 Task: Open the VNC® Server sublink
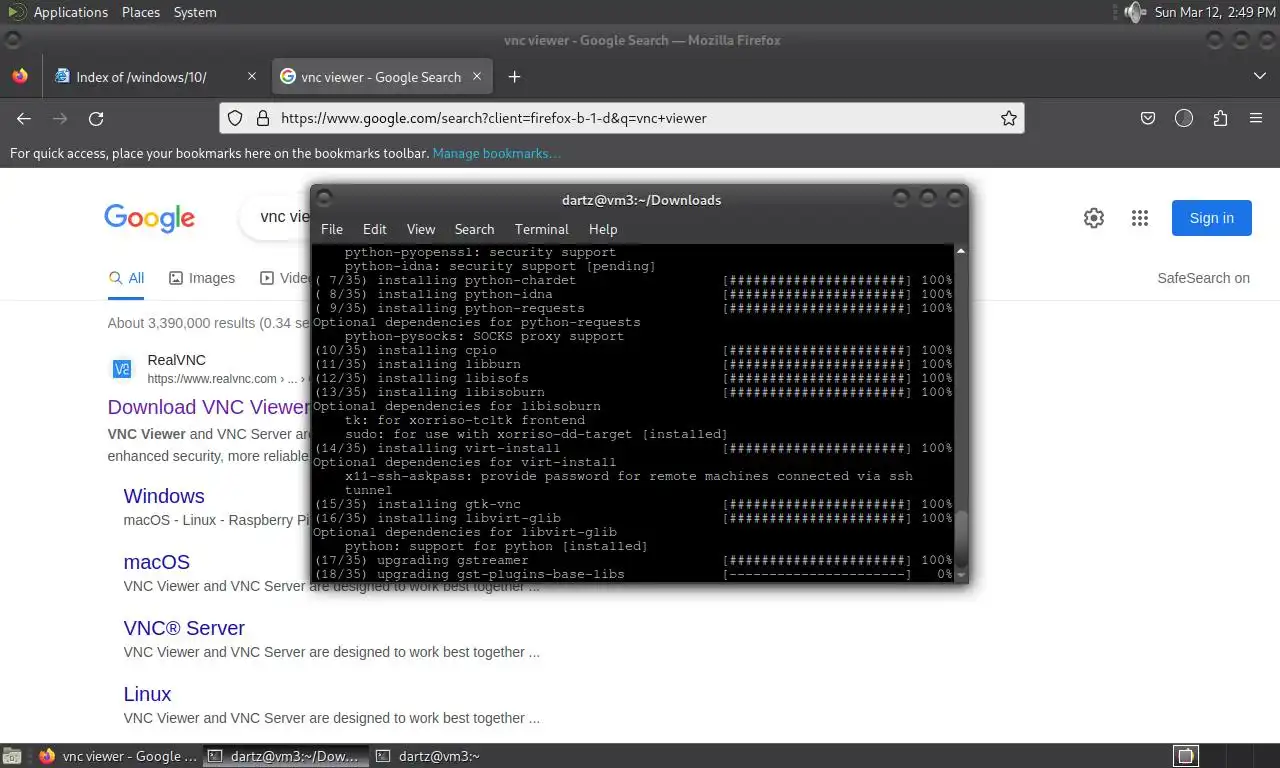[x=184, y=628]
